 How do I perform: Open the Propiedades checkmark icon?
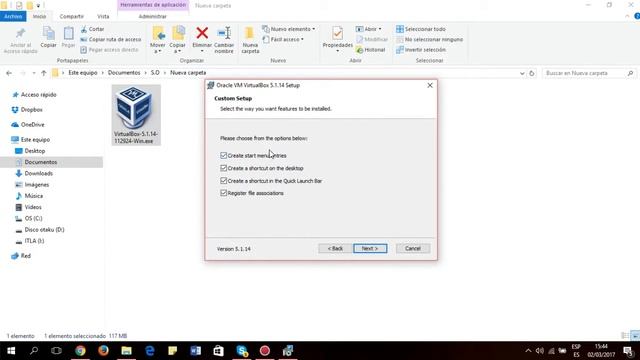pyautogui.click(x=338, y=33)
